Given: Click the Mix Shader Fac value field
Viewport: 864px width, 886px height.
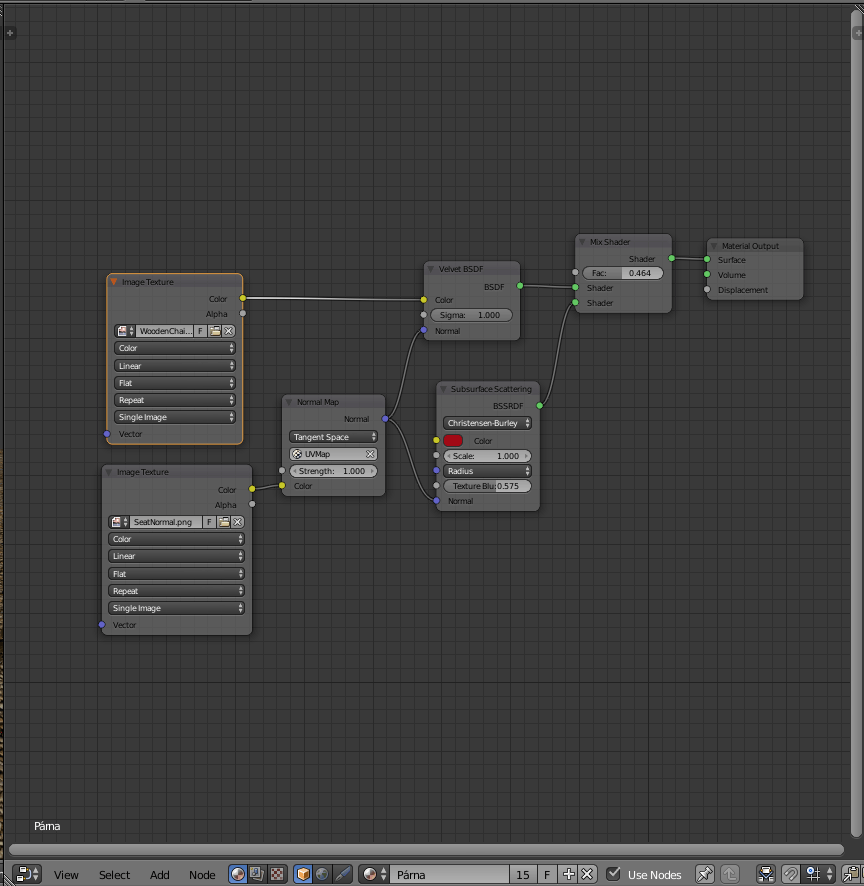Looking at the screenshot, I should (622, 273).
